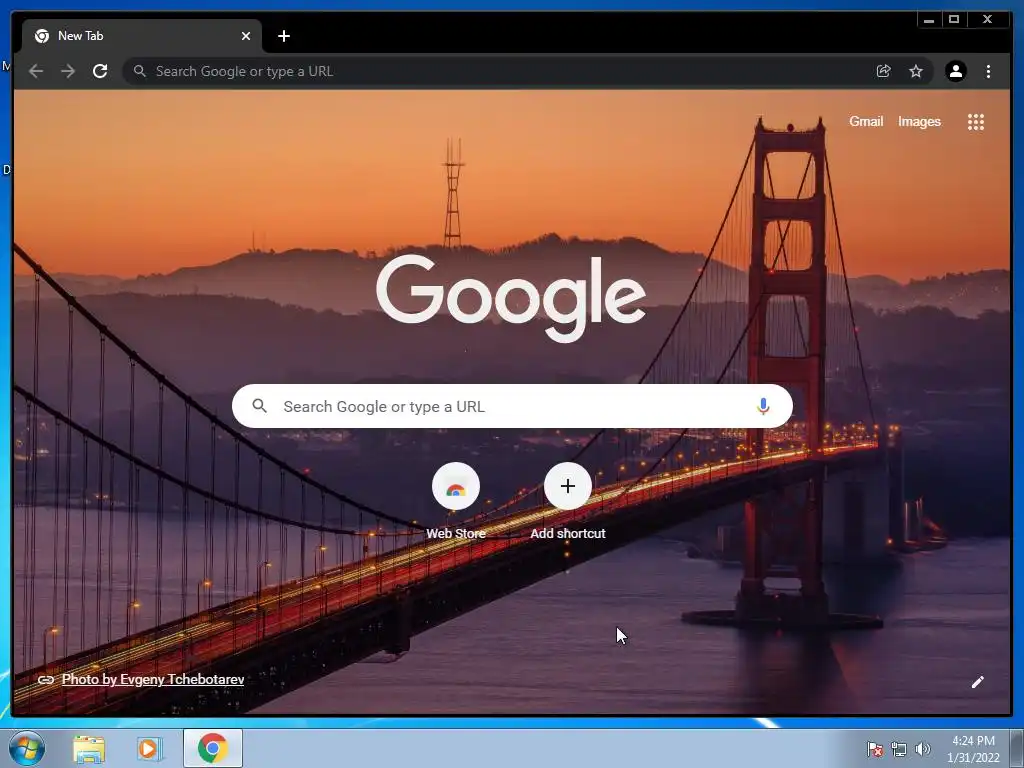Reload the current page
The height and width of the screenshot is (768, 1024).
point(100,71)
